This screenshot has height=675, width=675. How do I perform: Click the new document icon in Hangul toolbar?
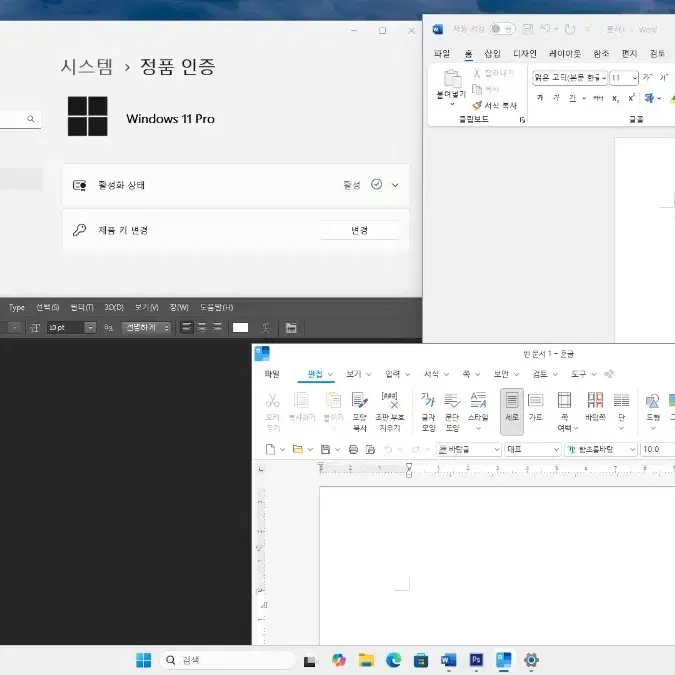click(x=270, y=449)
